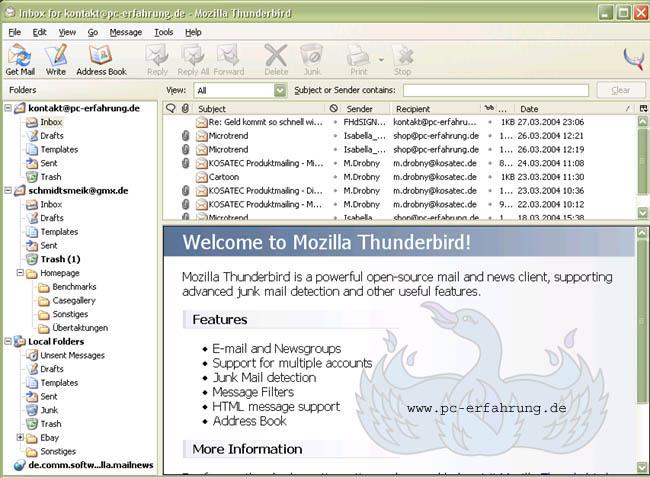Open the Übertaktungen folder
The image size is (650, 478).
tap(80, 328)
